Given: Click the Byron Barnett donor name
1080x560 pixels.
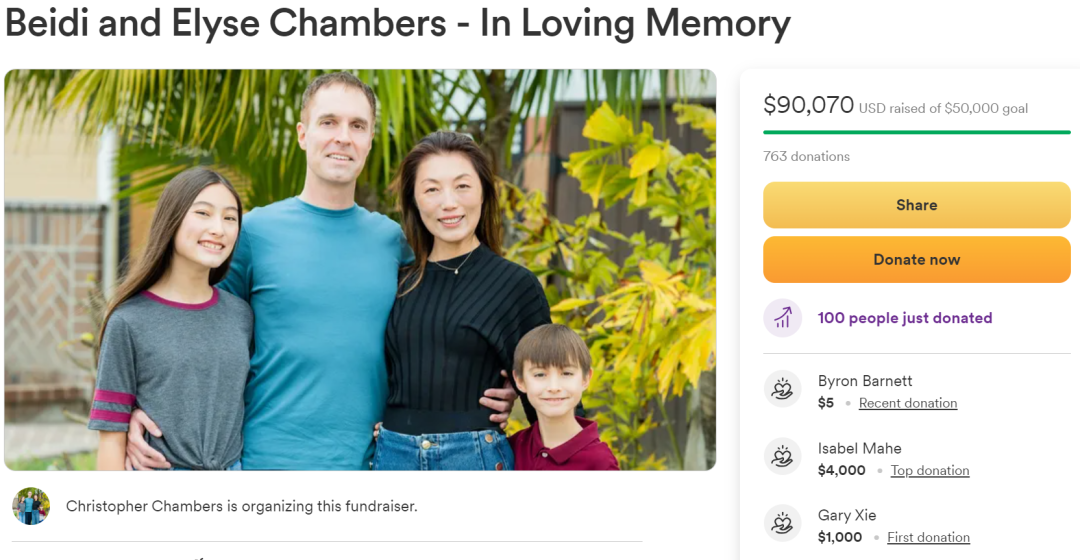Looking at the screenshot, I should point(865,381).
